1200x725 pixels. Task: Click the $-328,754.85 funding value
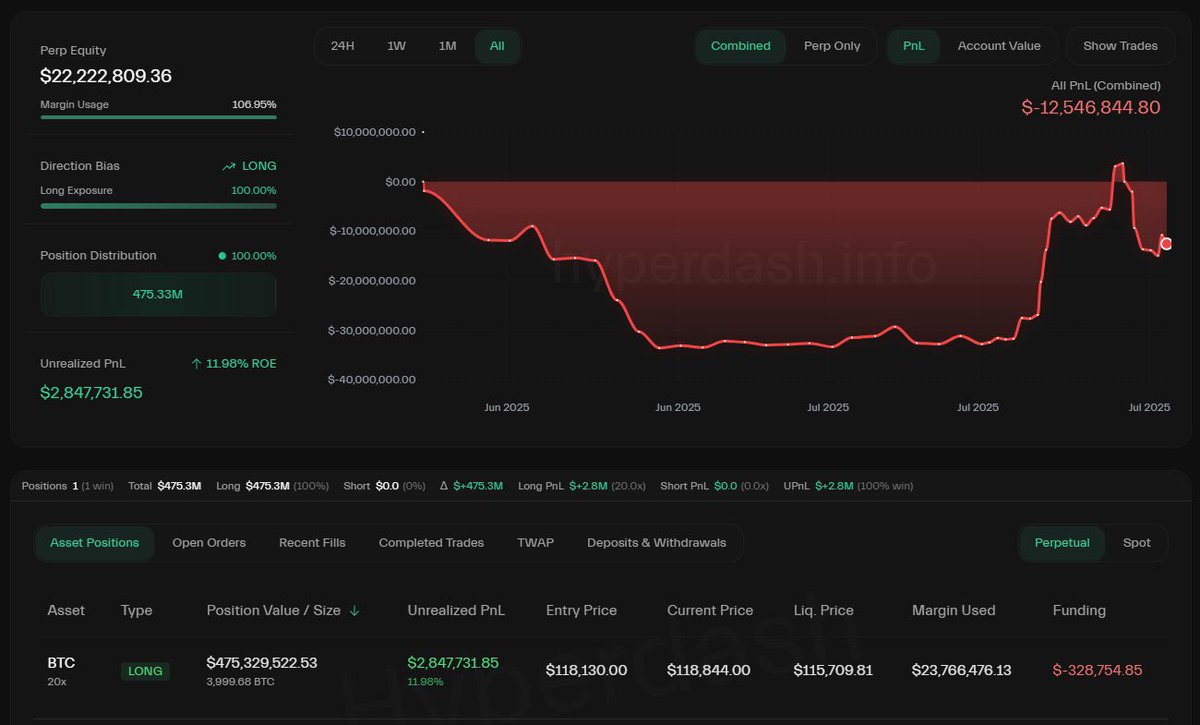(x=1097, y=670)
